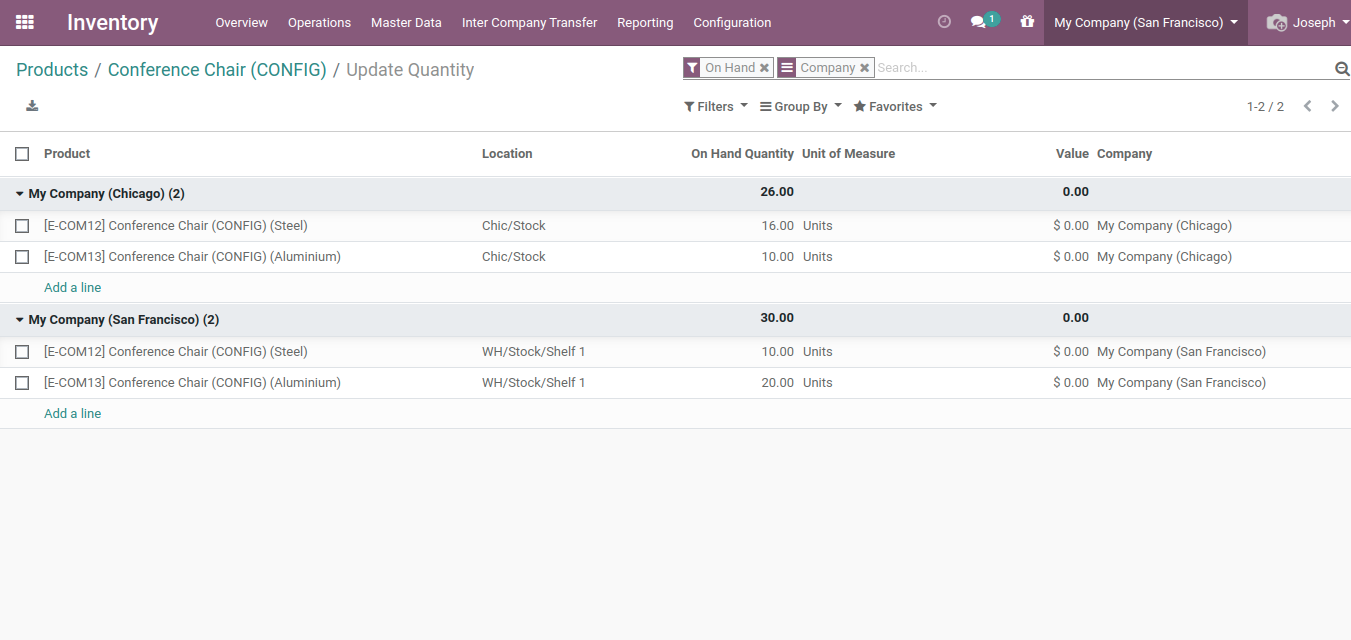Remove the On Hand filter tag
The width and height of the screenshot is (1351, 640).
coord(764,68)
